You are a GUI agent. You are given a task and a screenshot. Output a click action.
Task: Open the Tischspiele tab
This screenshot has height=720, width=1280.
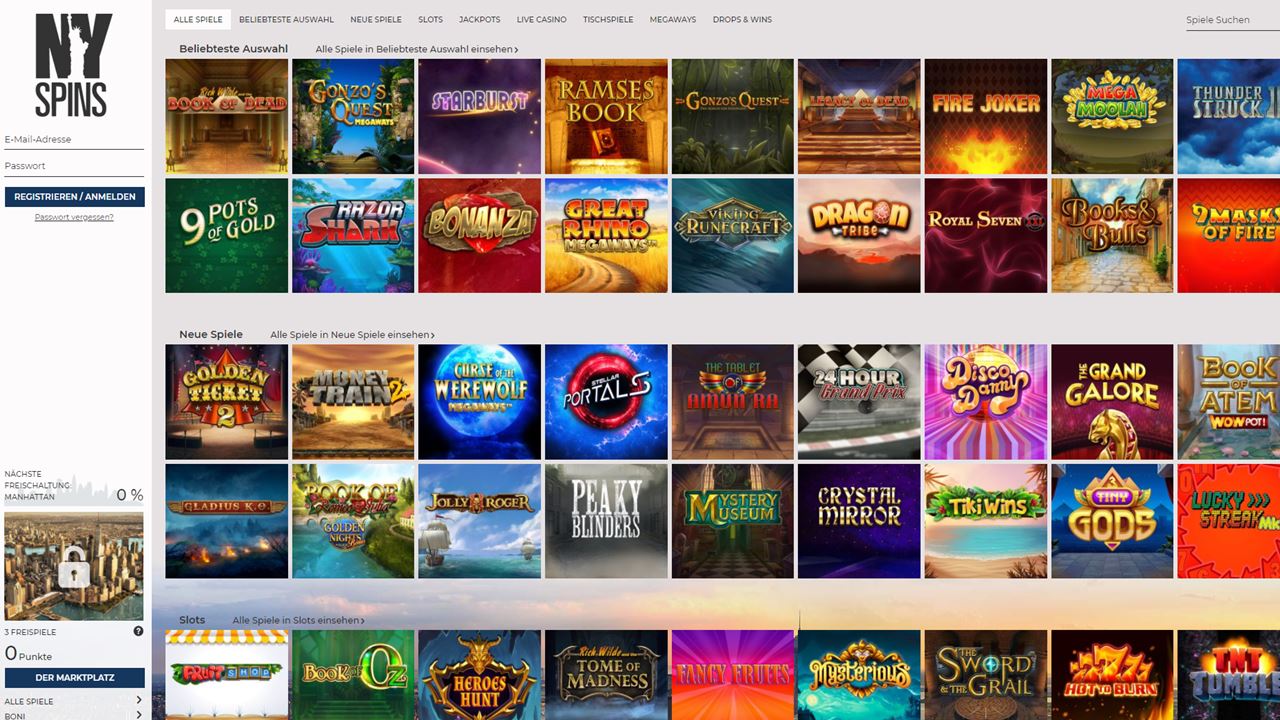coord(608,19)
